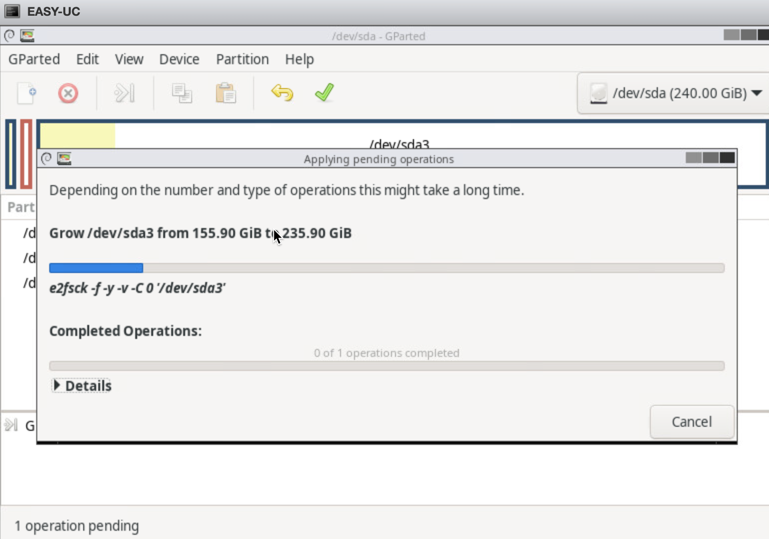
Task: Open the Partition menu
Action: pos(242,59)
